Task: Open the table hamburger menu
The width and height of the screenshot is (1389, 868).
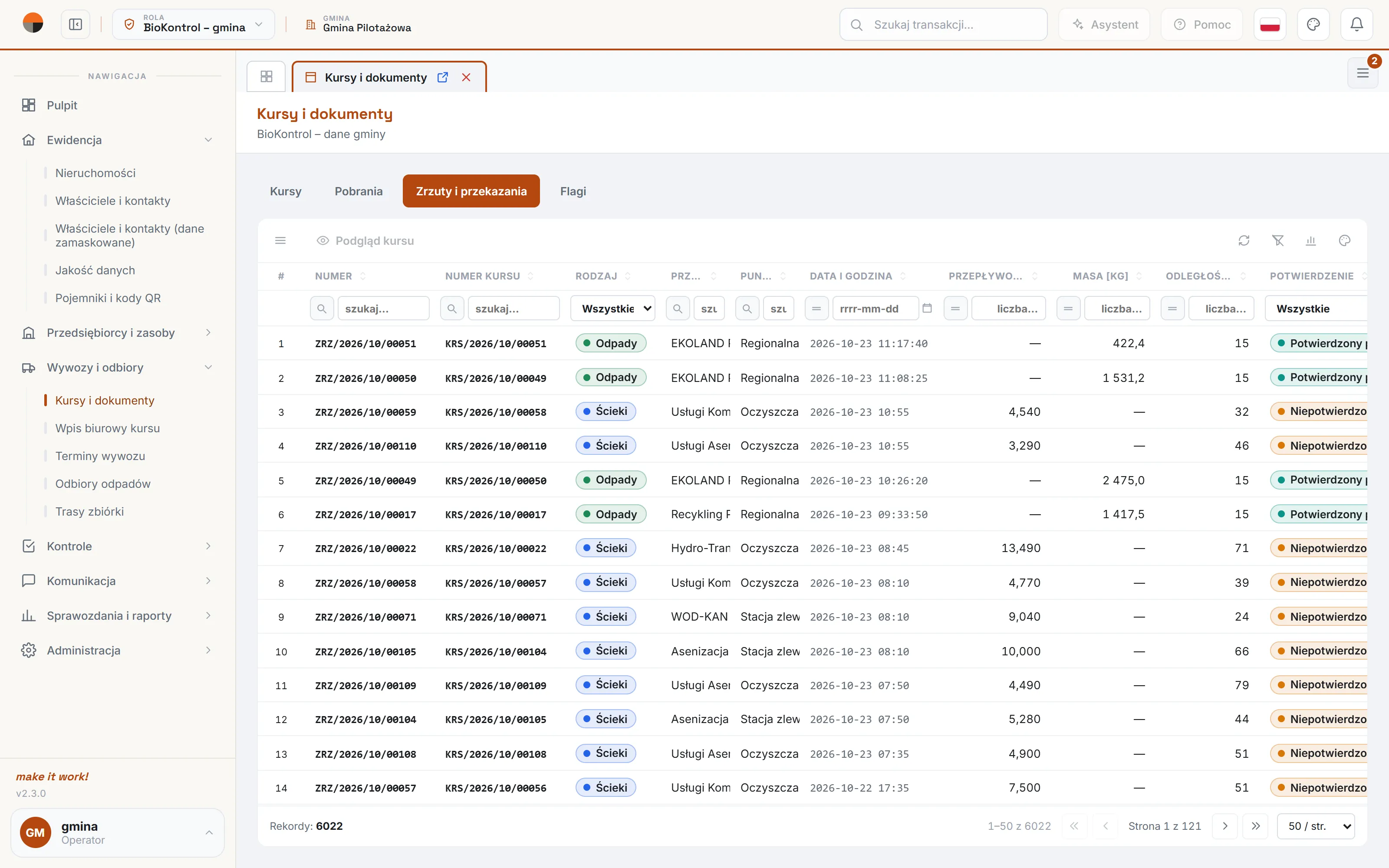Action: (281, 240)
